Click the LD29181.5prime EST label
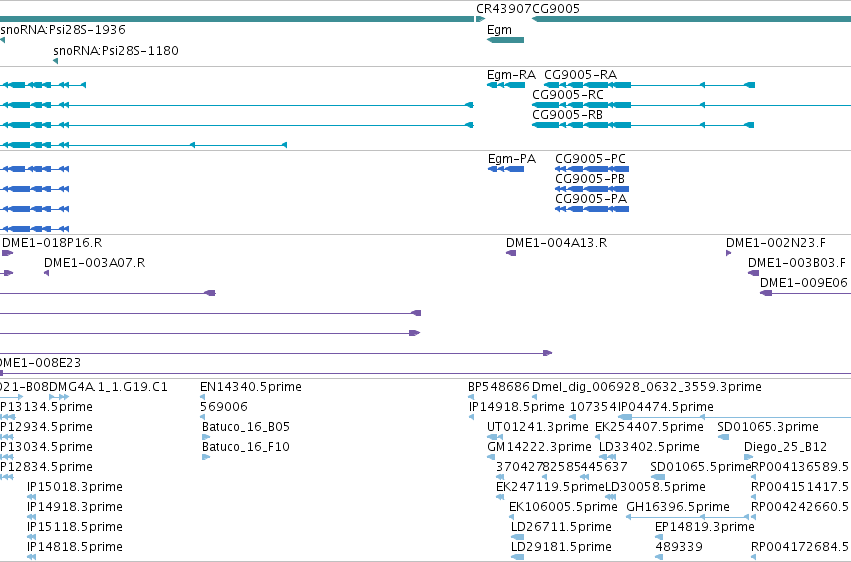 tap(561, 546)
